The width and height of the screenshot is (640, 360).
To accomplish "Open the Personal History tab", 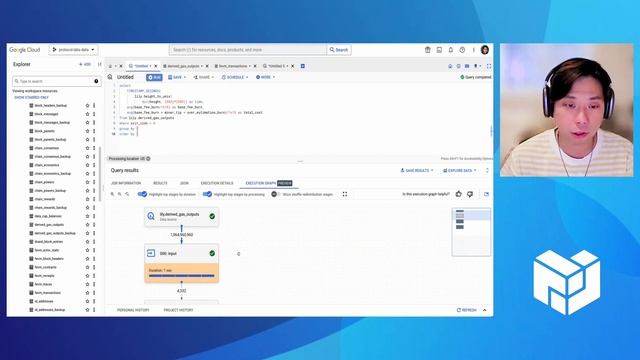I will pyautogui.click(x=133, y=310).
